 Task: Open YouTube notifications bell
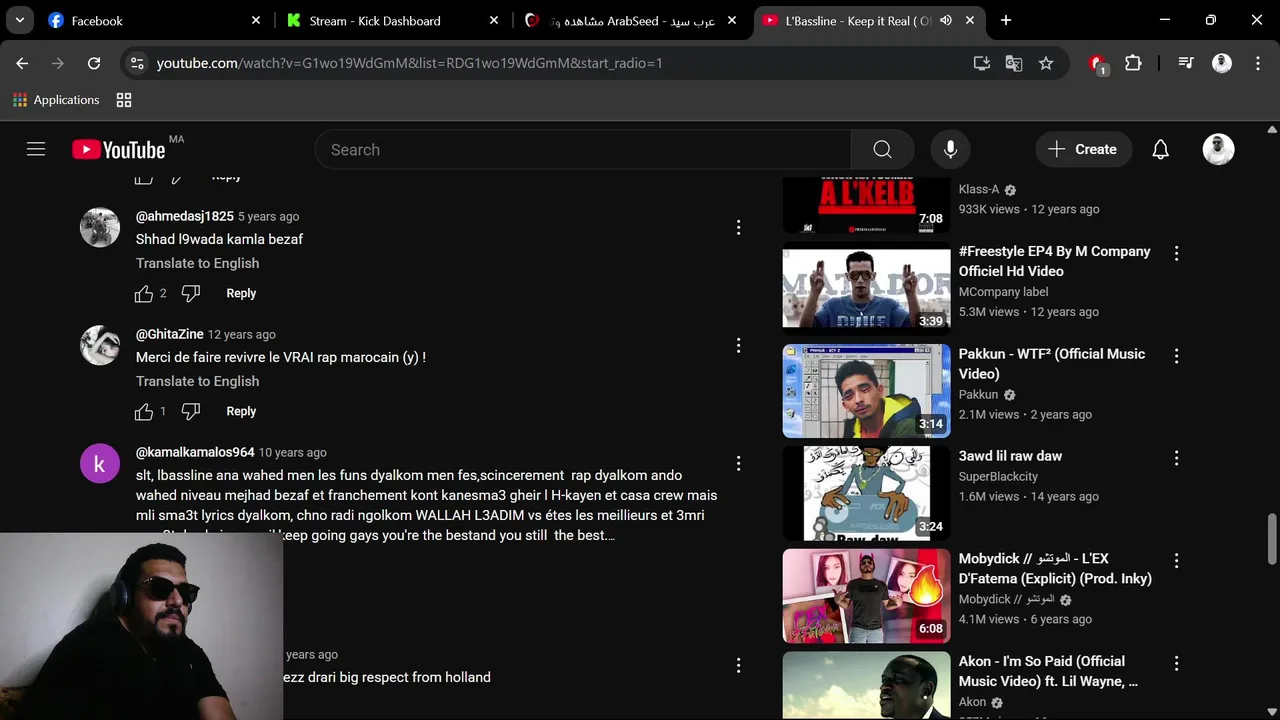(1160, 149)
